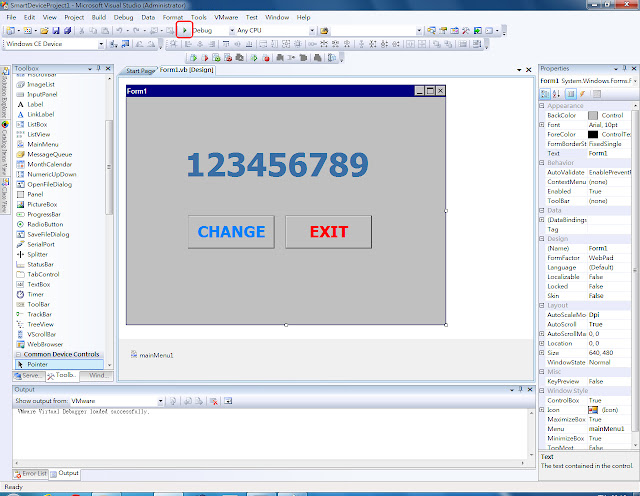Click the BackColor Control color swatch
The width and height of the screenshot is (640, 496).
click(x=593, y=116)
